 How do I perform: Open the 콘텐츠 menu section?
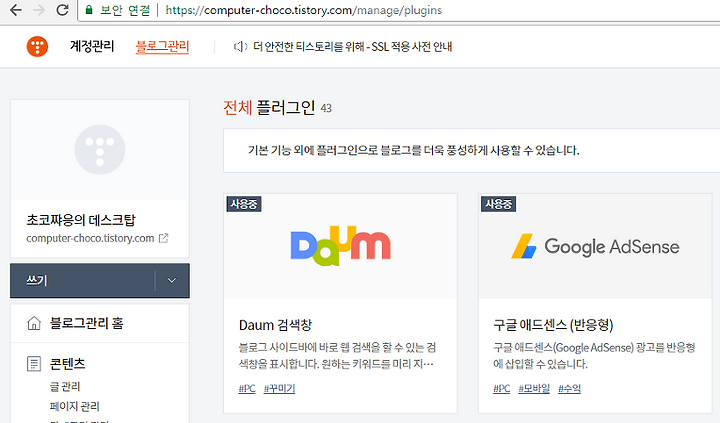[68, 364]
